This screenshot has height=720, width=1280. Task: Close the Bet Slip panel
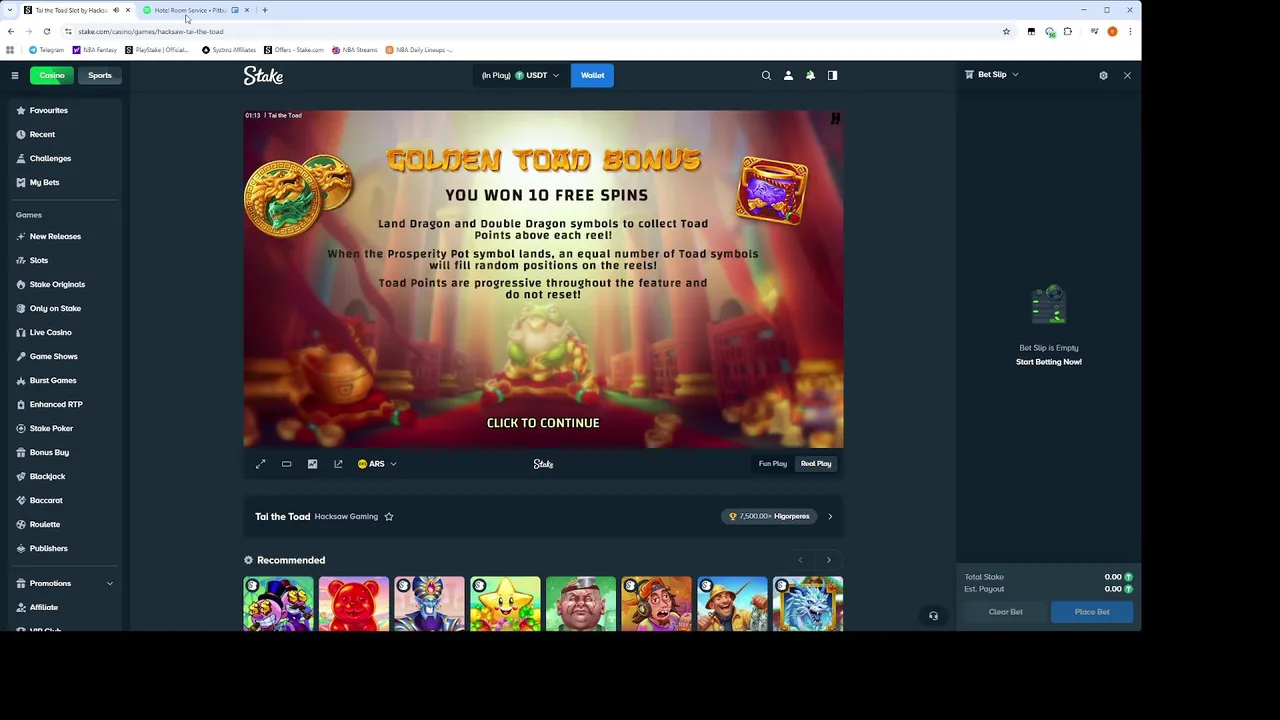click(x=1127, y=75)
